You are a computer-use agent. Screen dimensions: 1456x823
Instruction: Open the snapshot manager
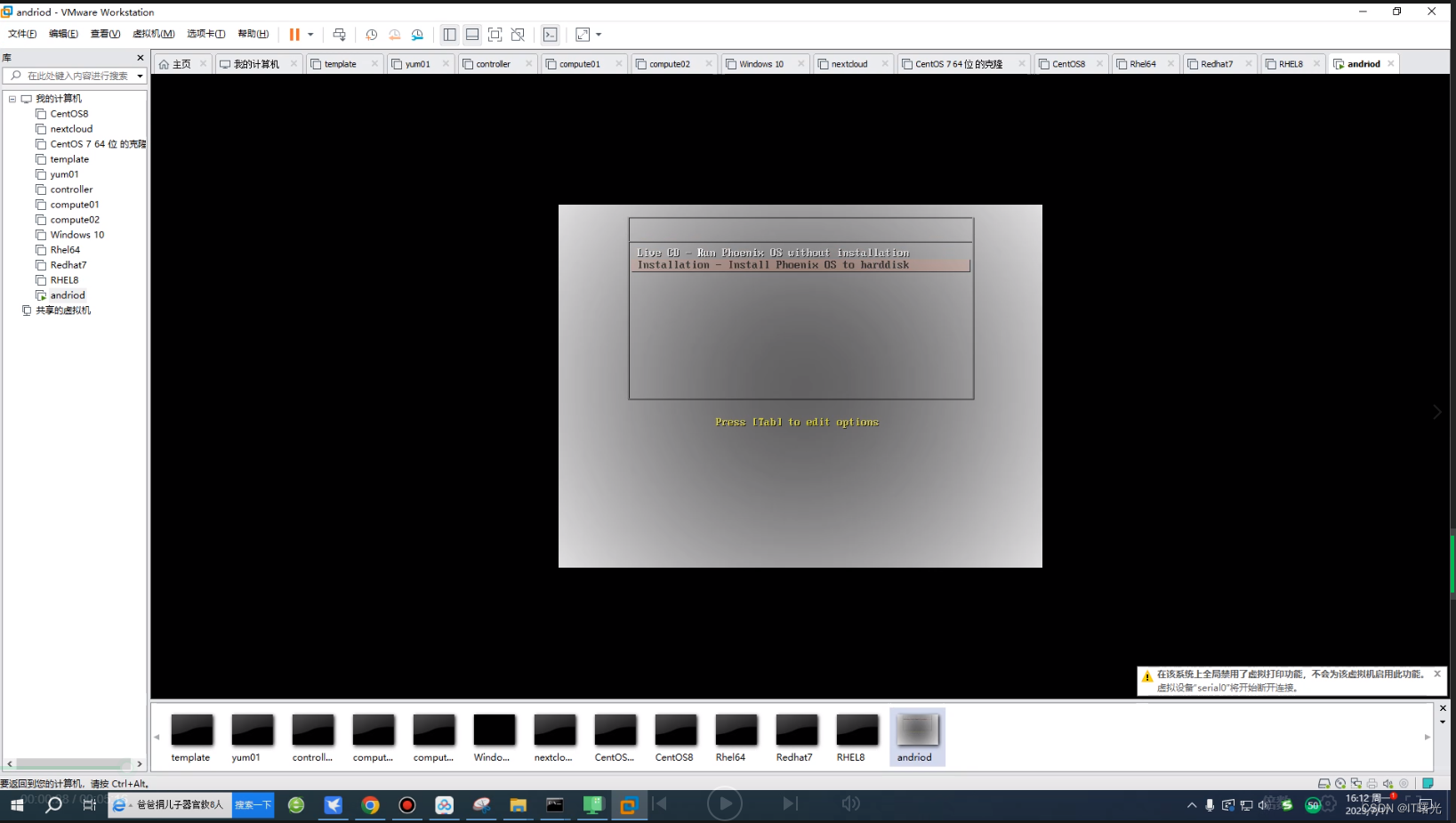(x=417, y=35)
